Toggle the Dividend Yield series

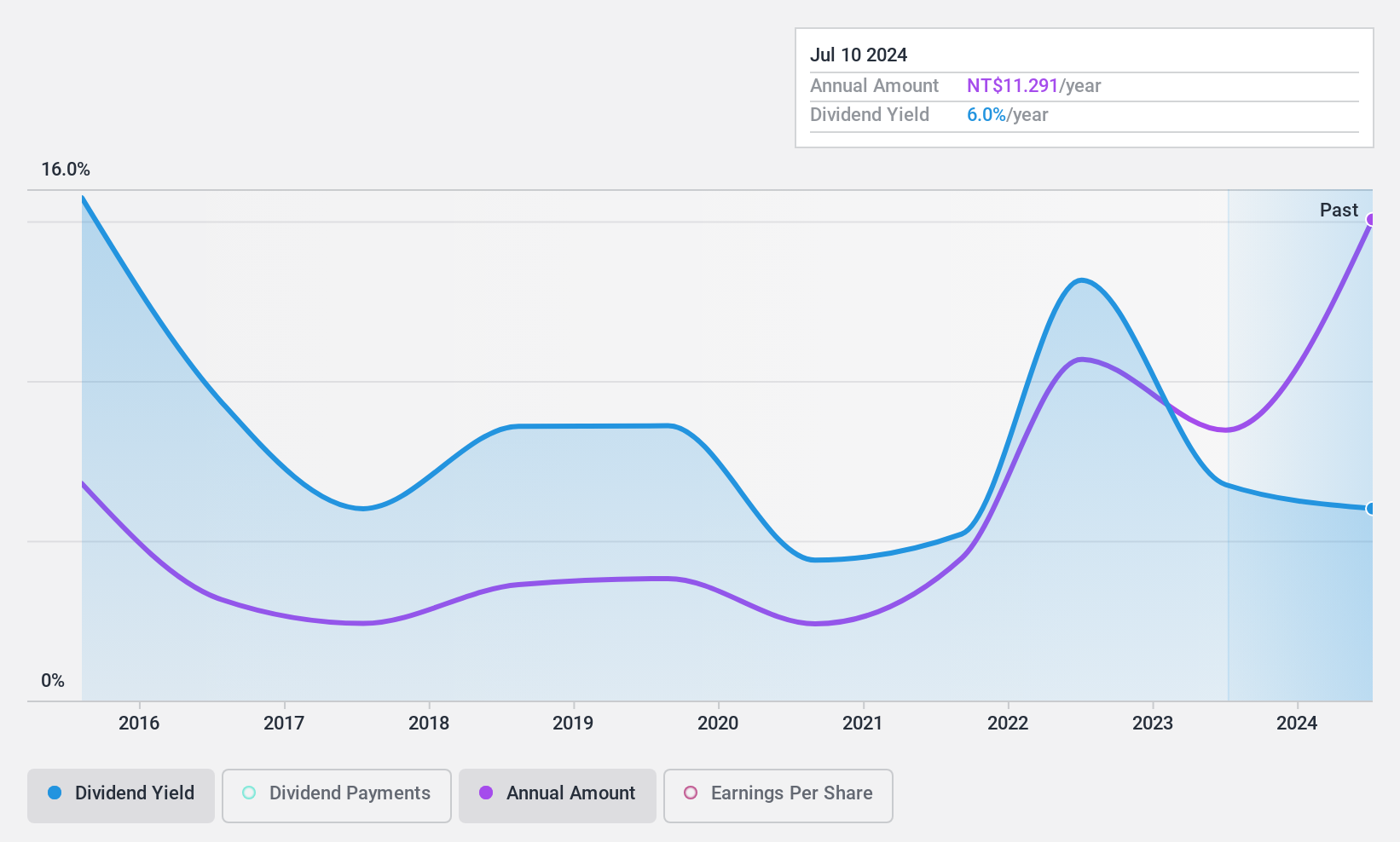tap(121, 796)
